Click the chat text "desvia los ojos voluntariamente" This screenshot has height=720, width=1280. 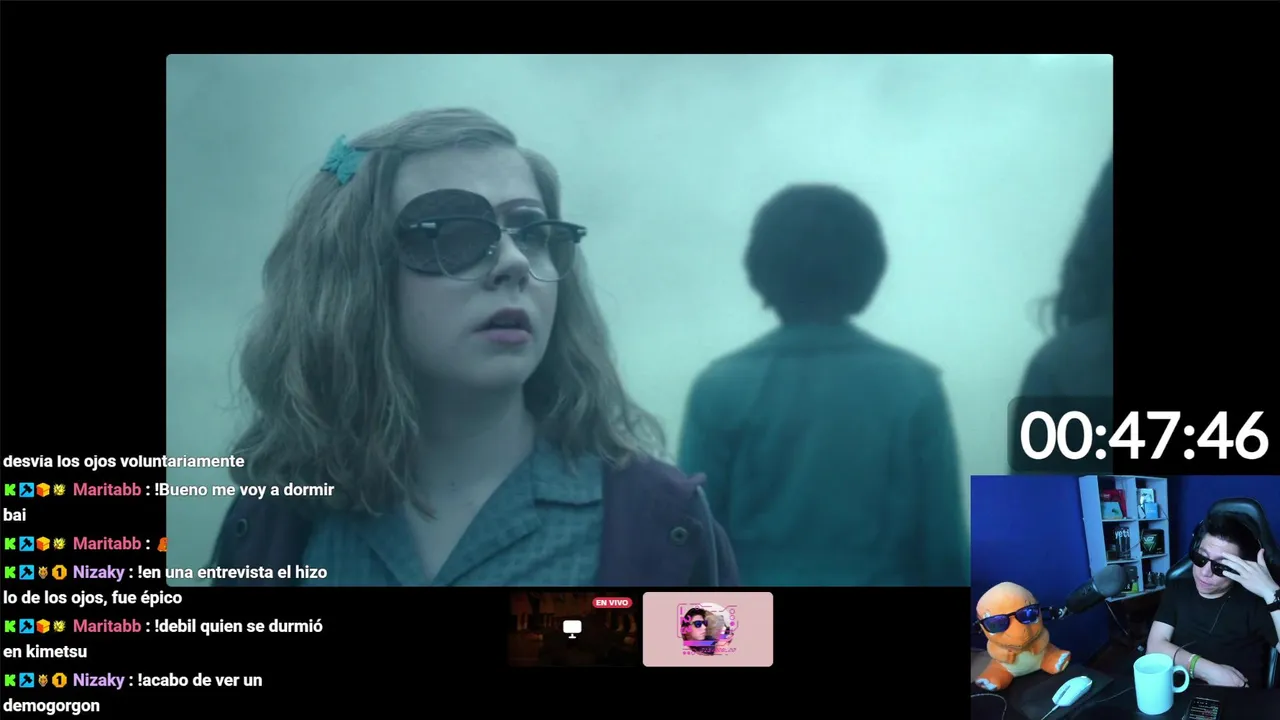point(124,461)
